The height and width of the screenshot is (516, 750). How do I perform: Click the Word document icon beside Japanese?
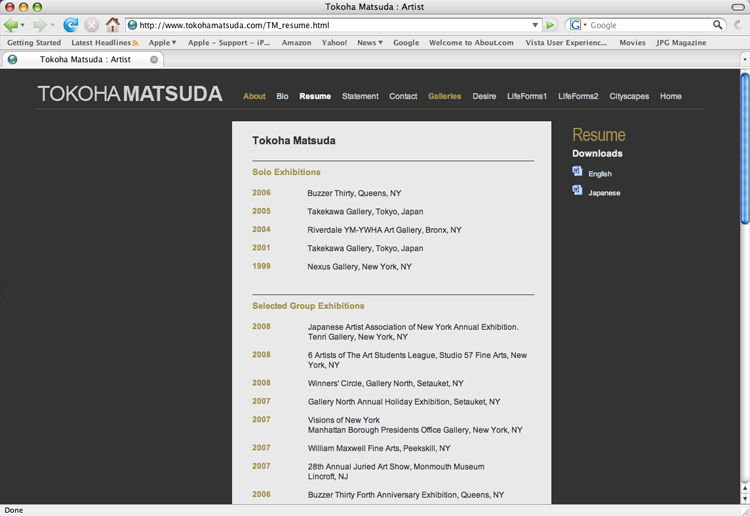[x=577, y=191]
